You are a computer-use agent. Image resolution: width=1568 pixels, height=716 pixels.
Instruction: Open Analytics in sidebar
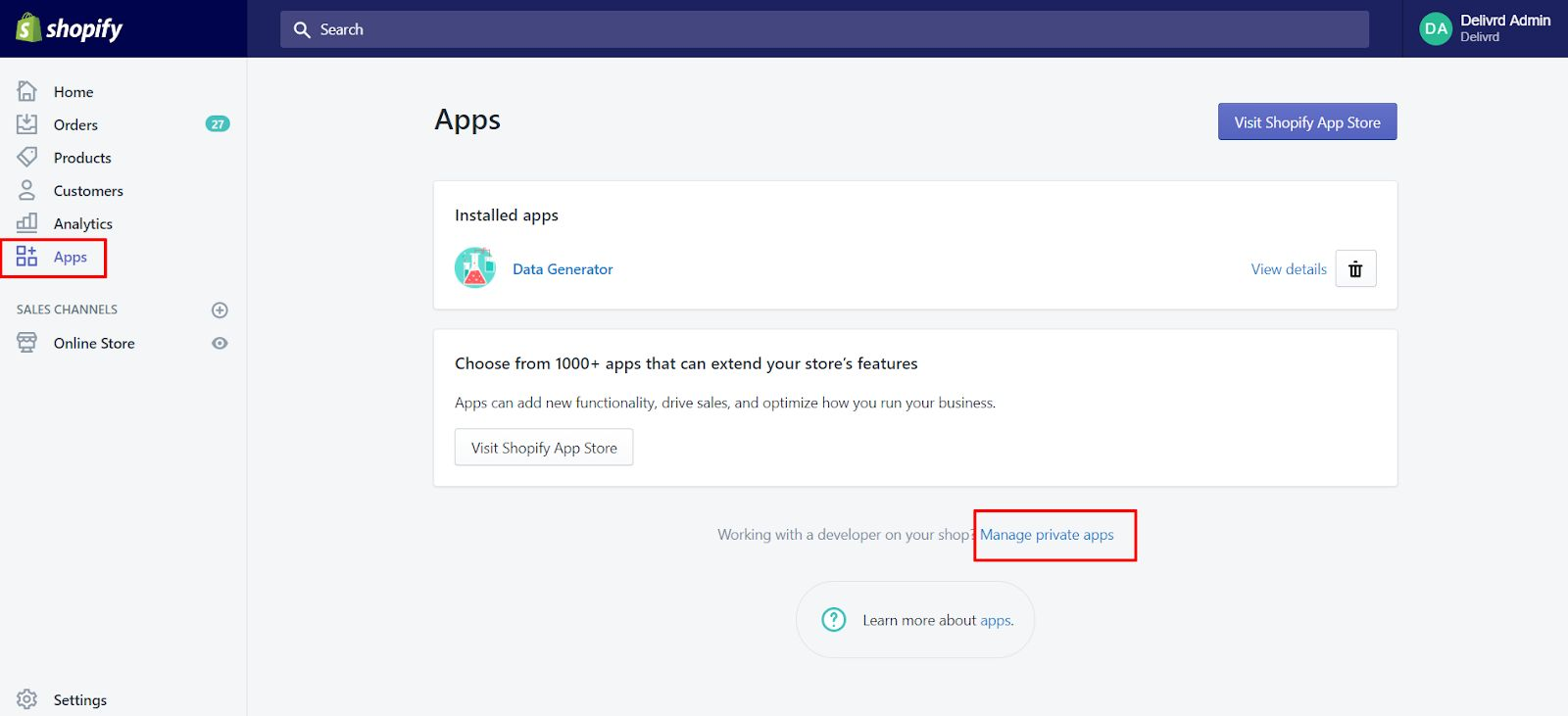[83, 224]
